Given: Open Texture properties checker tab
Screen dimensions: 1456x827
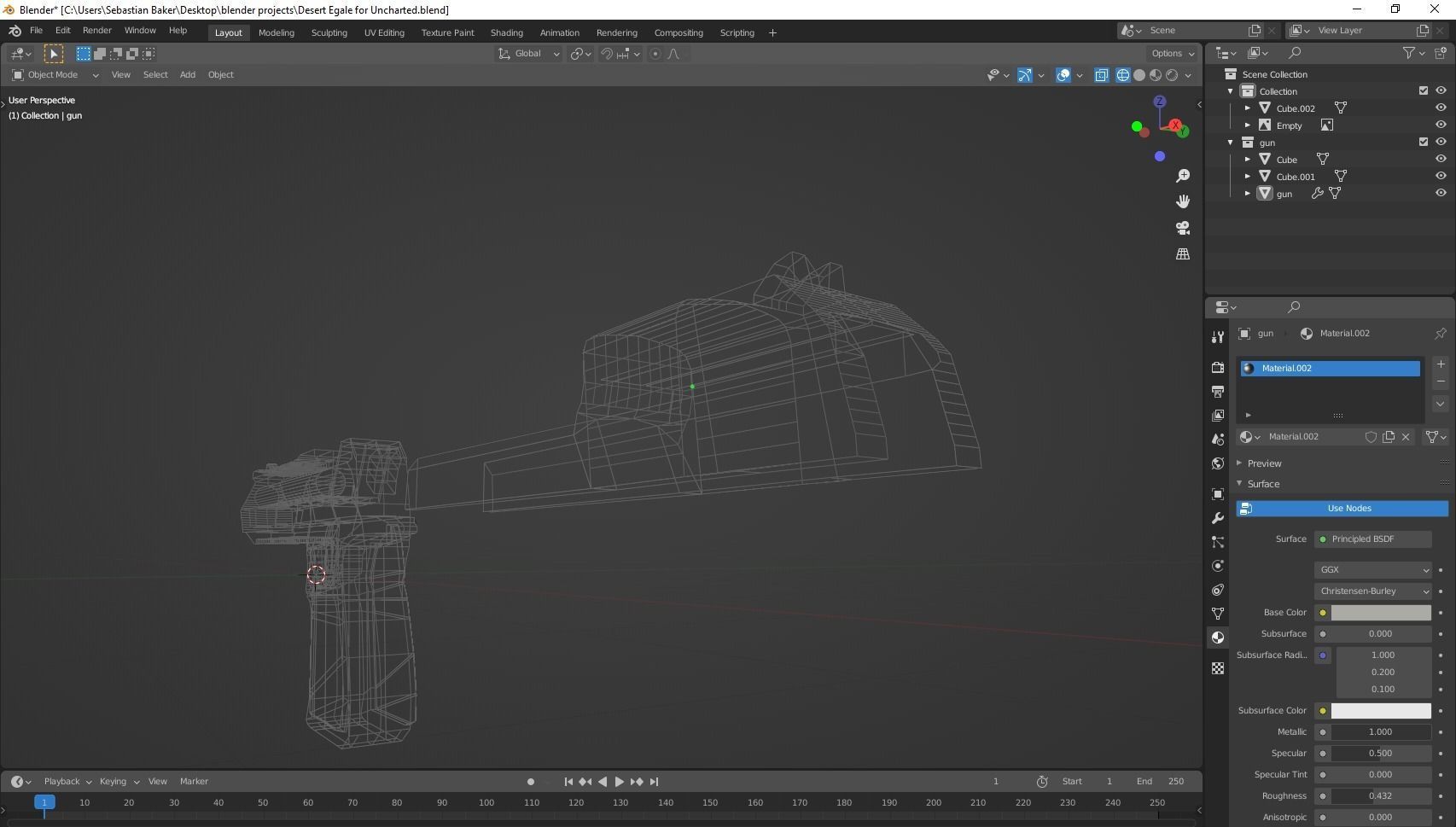Looking at the screenshot, I should 1218,668.
